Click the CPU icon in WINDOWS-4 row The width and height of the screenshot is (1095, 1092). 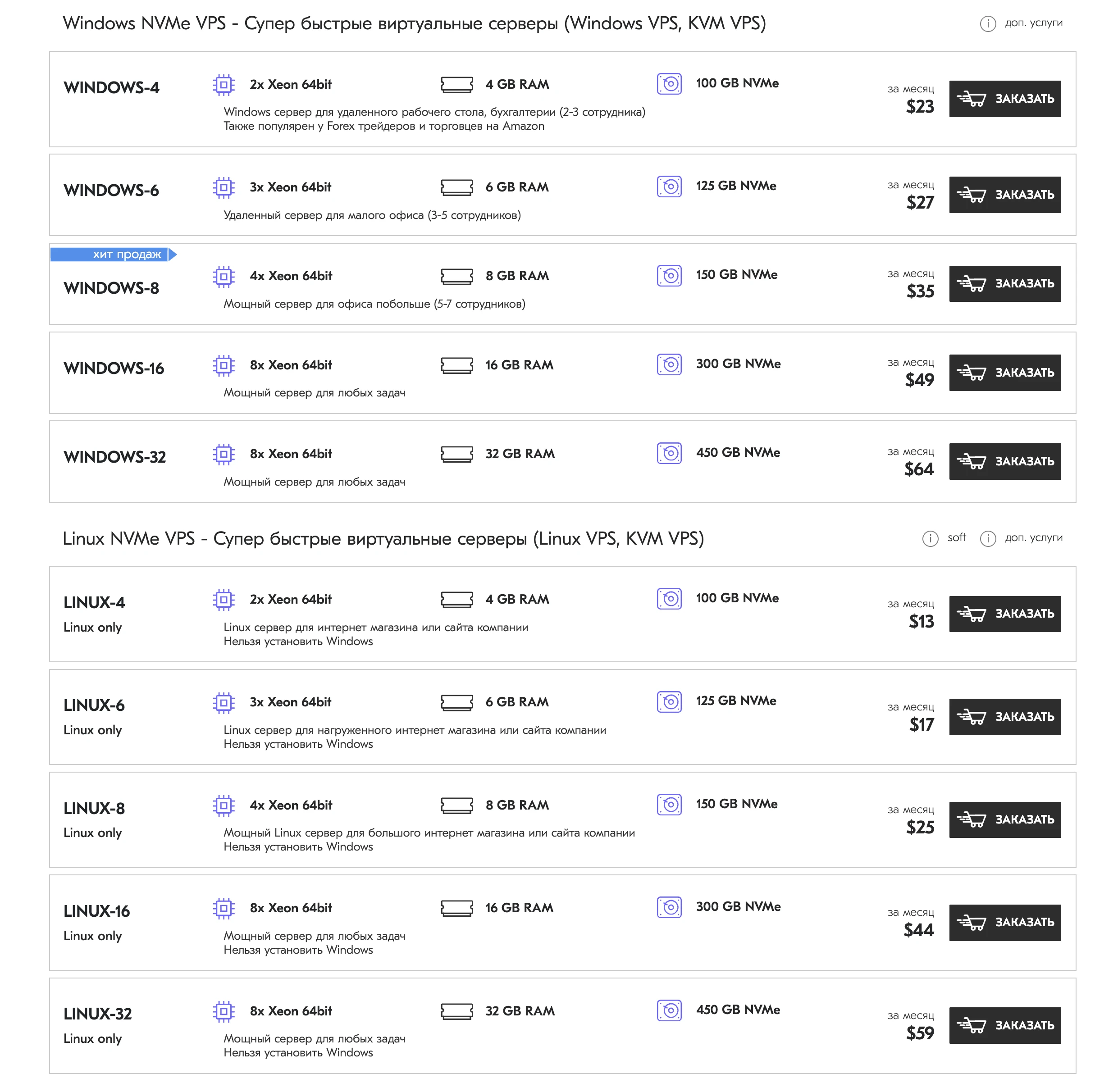[224, 85]
